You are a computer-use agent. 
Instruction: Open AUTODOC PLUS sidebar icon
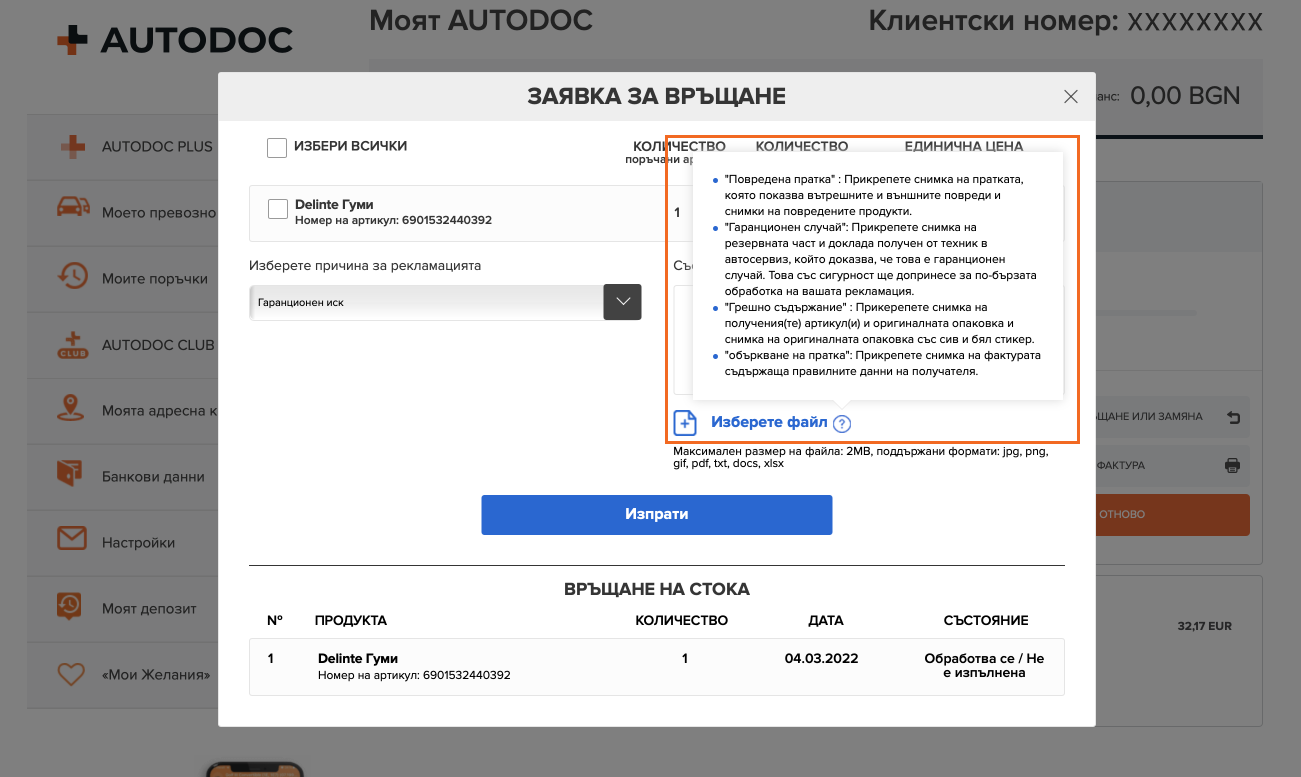click(x=71, y=146)
